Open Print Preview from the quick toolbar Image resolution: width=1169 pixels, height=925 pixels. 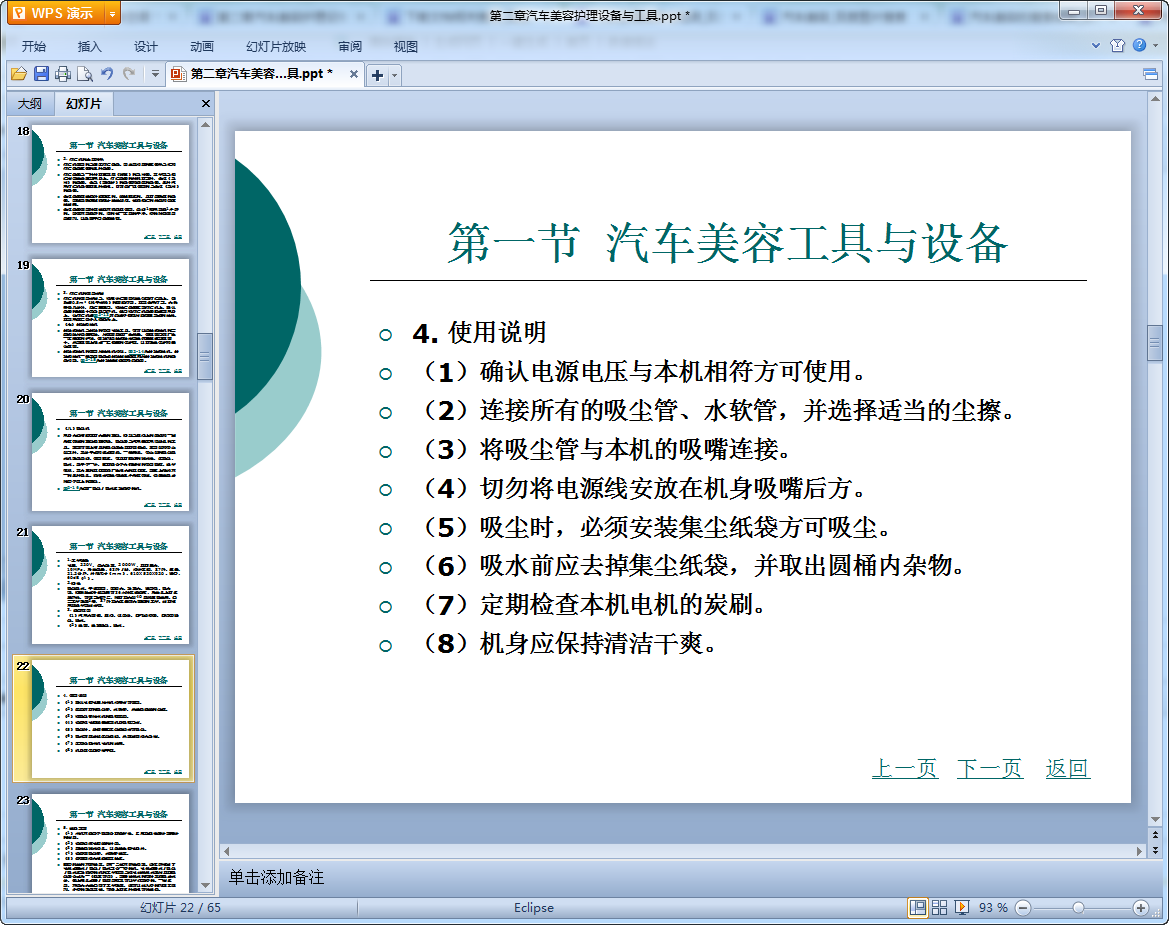pyautogui.click(x=85, y=74)
